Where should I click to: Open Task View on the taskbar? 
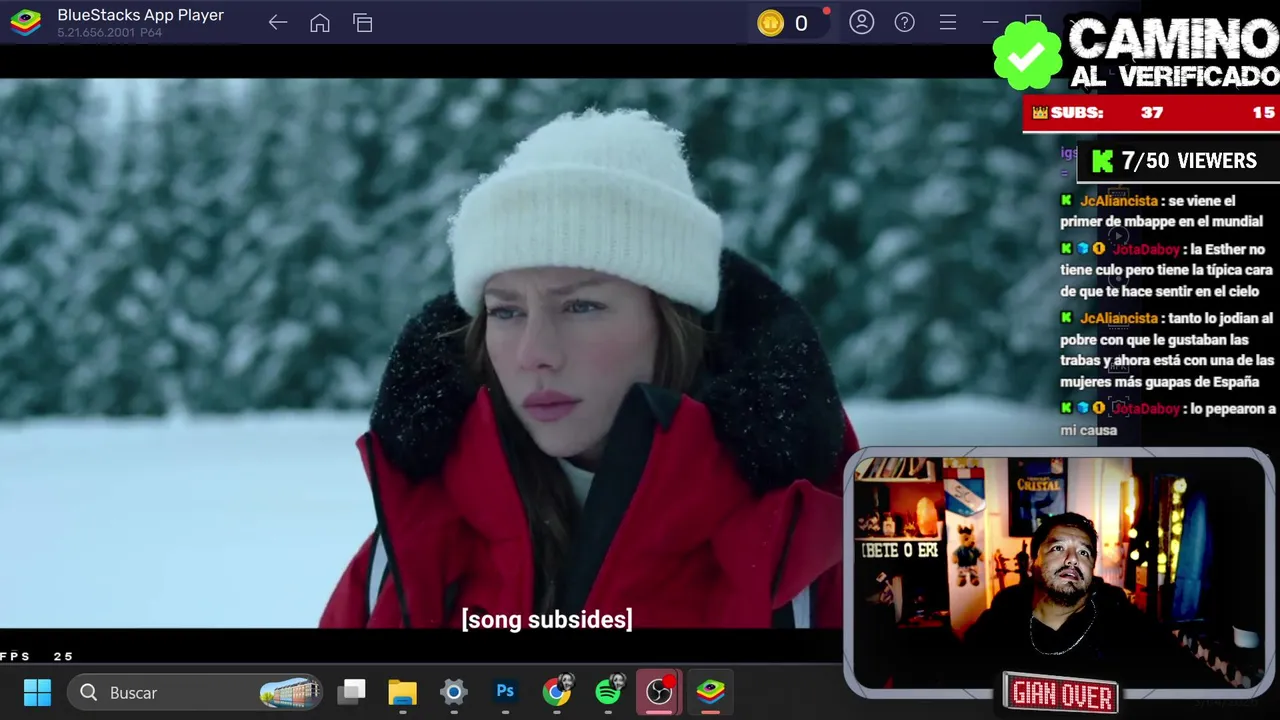tap(351, 692)
